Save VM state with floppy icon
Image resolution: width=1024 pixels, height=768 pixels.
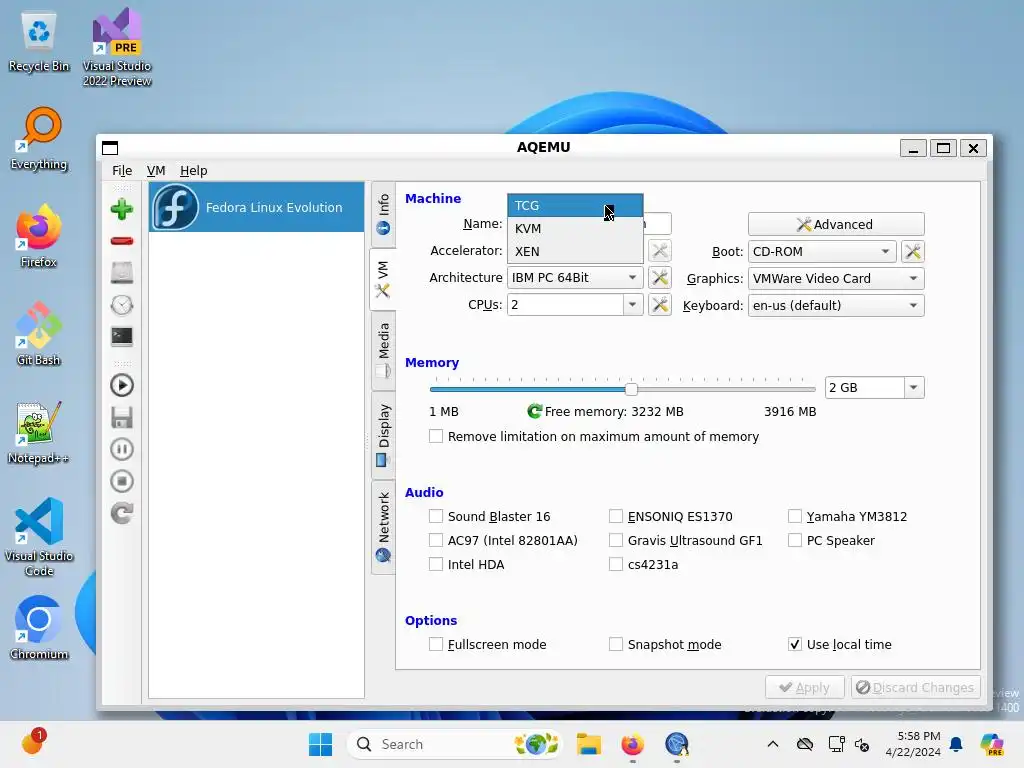click(121, 417)
